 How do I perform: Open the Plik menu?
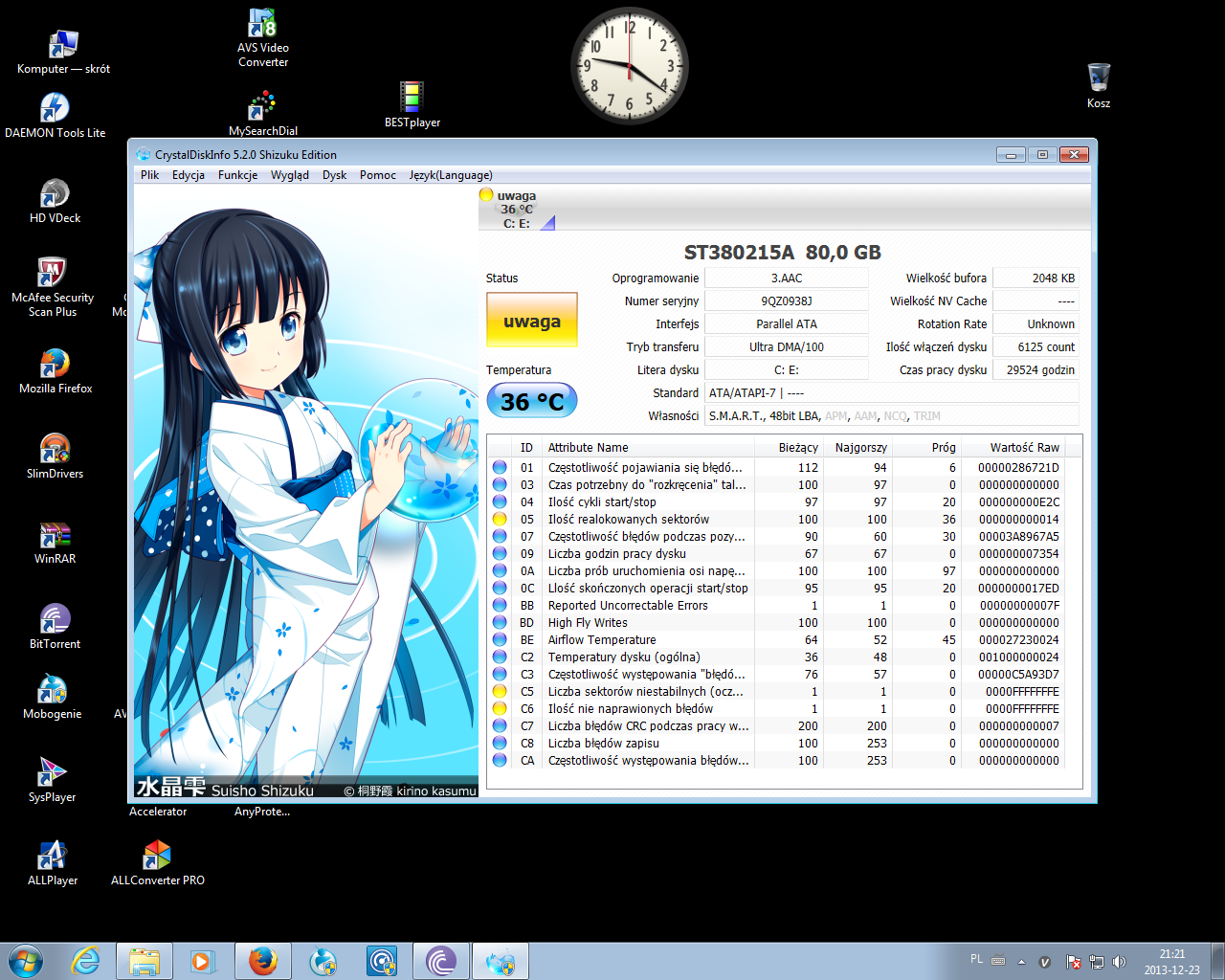point(149,175)
